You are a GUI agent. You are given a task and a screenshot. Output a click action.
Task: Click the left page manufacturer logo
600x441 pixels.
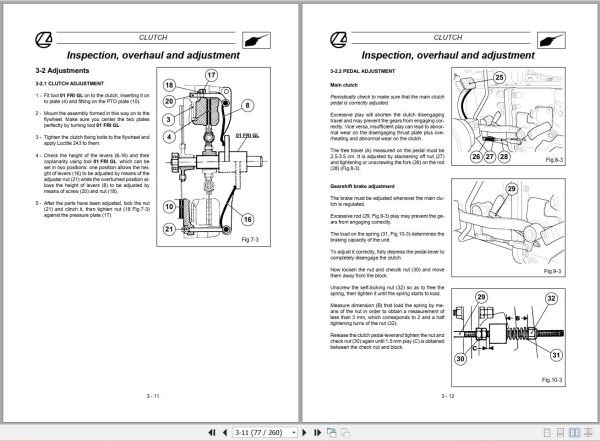[44, 40]
